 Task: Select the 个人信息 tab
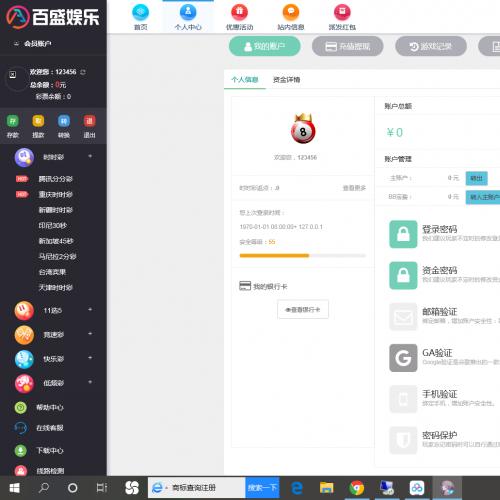[x=245, y=80]
